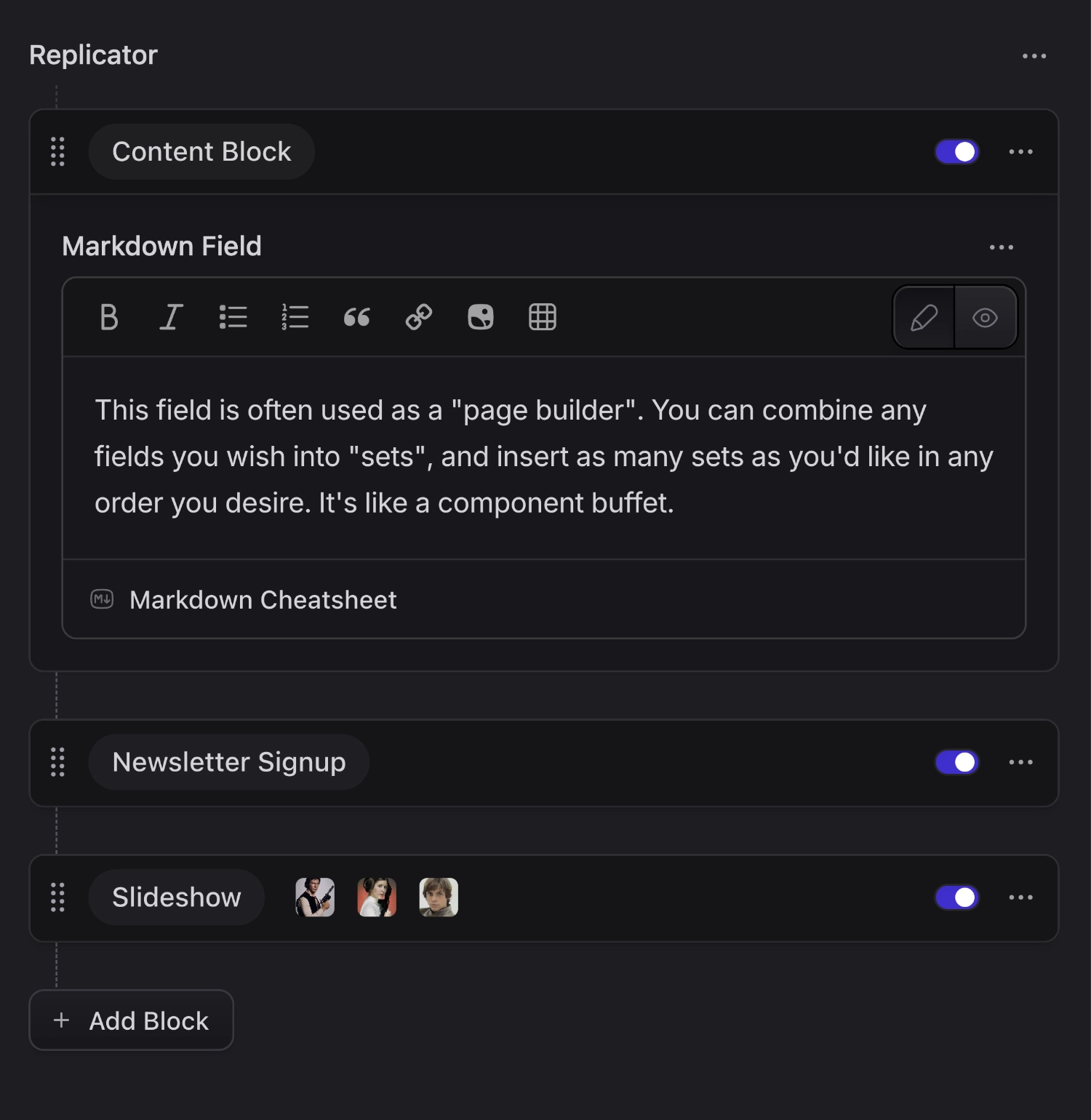Switch to markdown preview mode
Image resolution: width=1091 pixels, height=1120 pixels.
tap(985, 317)
